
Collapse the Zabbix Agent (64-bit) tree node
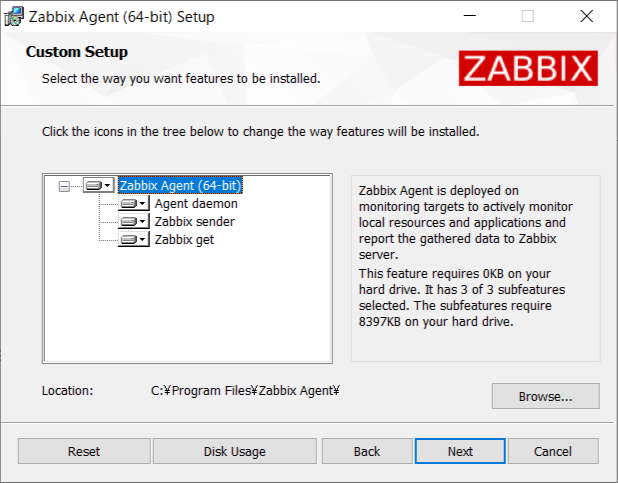point(64,186)
